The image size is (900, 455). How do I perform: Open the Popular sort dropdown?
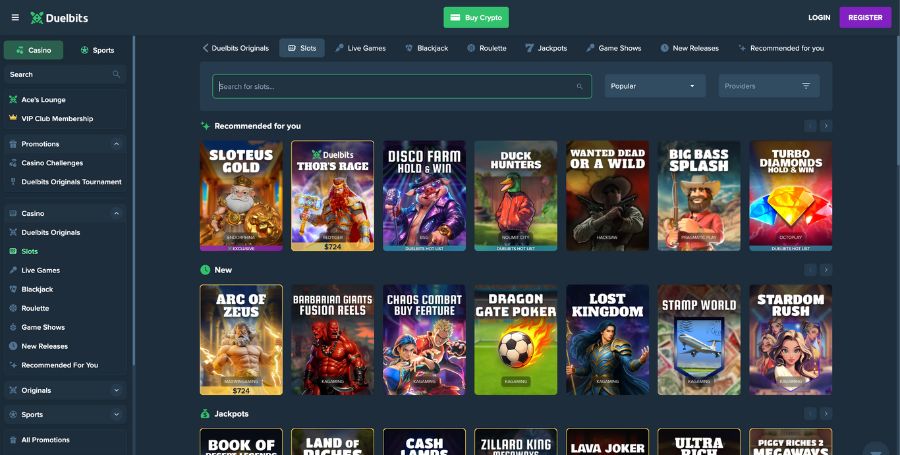pyautogui.click(x=655, y=86)
